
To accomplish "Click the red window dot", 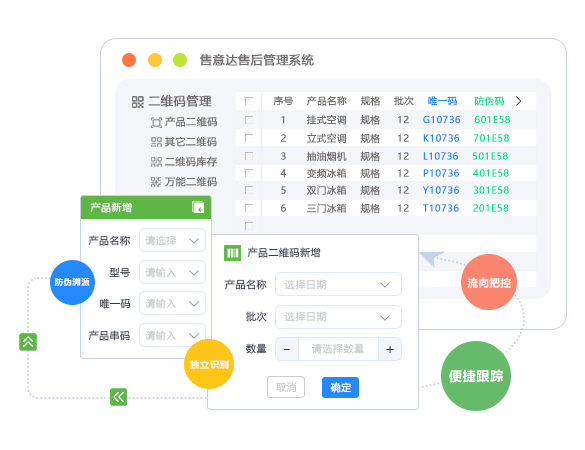I will [x=129, y=60].
